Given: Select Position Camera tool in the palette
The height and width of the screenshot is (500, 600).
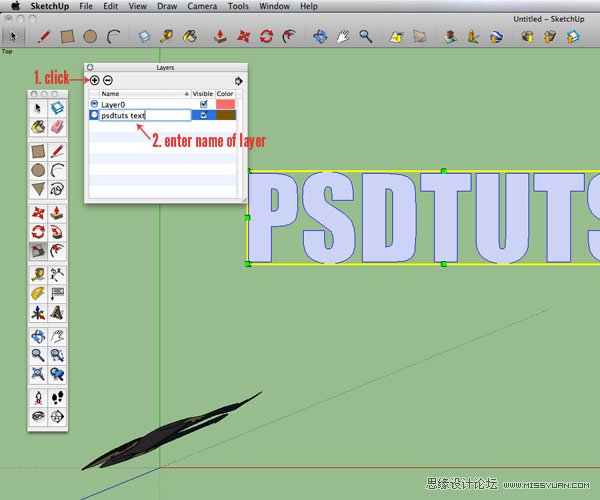Looking at the screenshot, I should 38,398.
